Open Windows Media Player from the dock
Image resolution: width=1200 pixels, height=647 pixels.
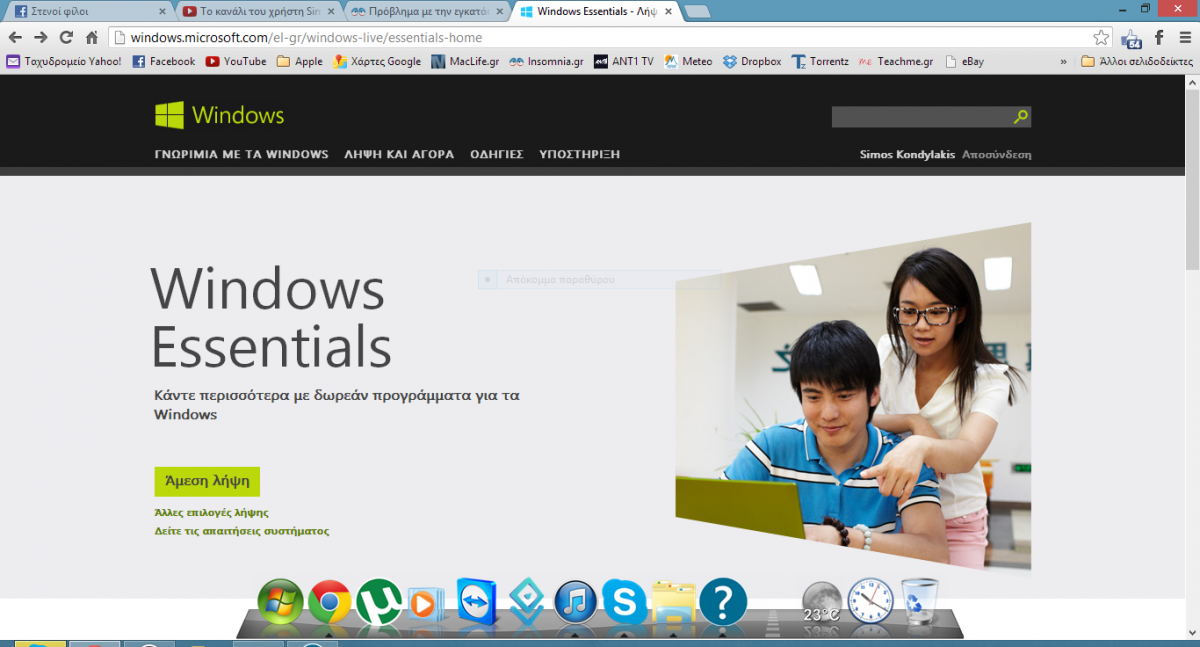click(425, 603)
